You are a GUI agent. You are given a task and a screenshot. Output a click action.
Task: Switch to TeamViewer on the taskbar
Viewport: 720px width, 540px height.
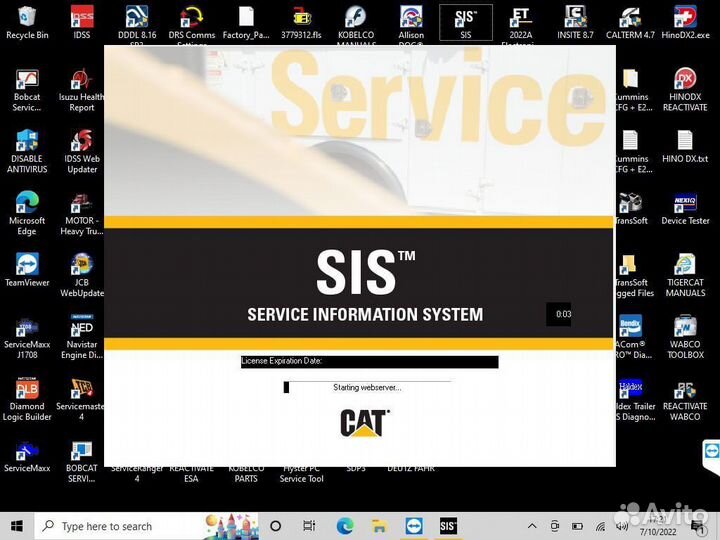[x=414, y=526]
